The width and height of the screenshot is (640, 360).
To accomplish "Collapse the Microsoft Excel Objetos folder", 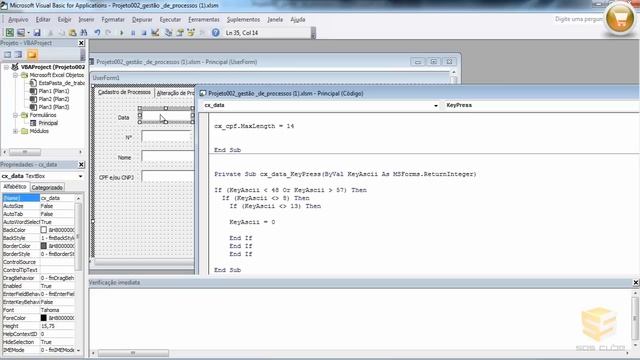I will pyautogui.click(x=16, y=75).
